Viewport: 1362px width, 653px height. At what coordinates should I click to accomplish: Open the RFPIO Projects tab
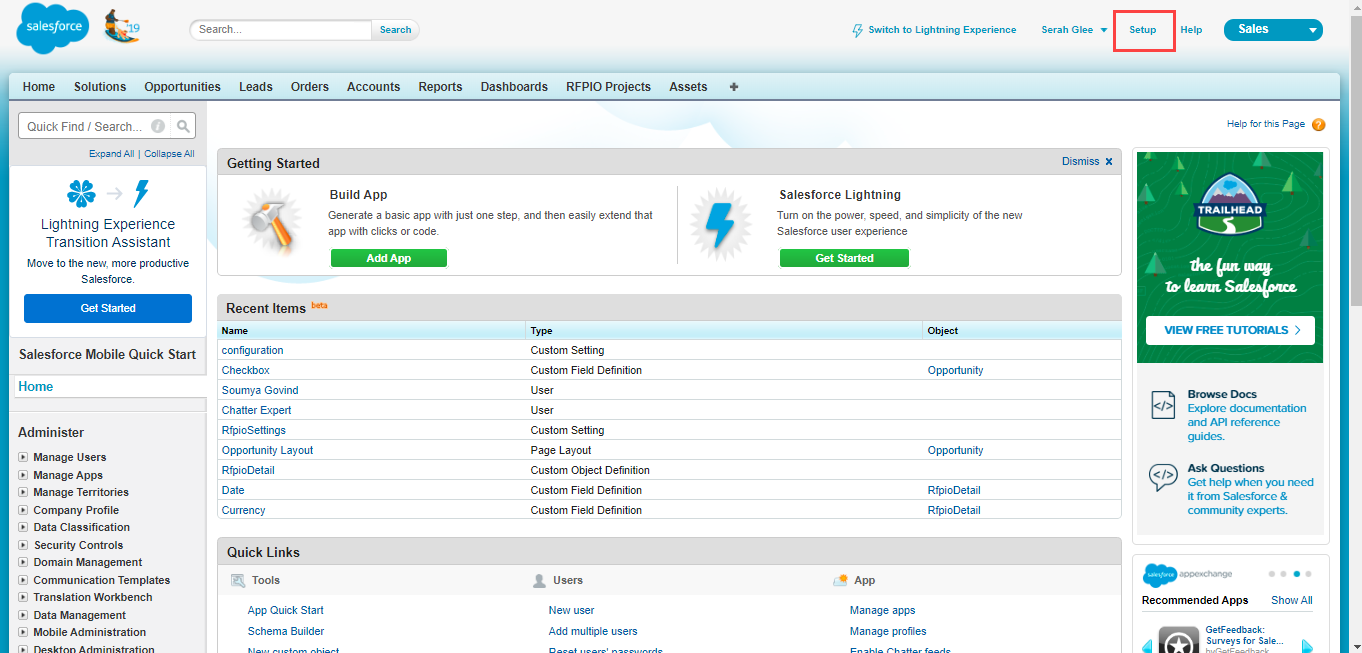(608, 87)
